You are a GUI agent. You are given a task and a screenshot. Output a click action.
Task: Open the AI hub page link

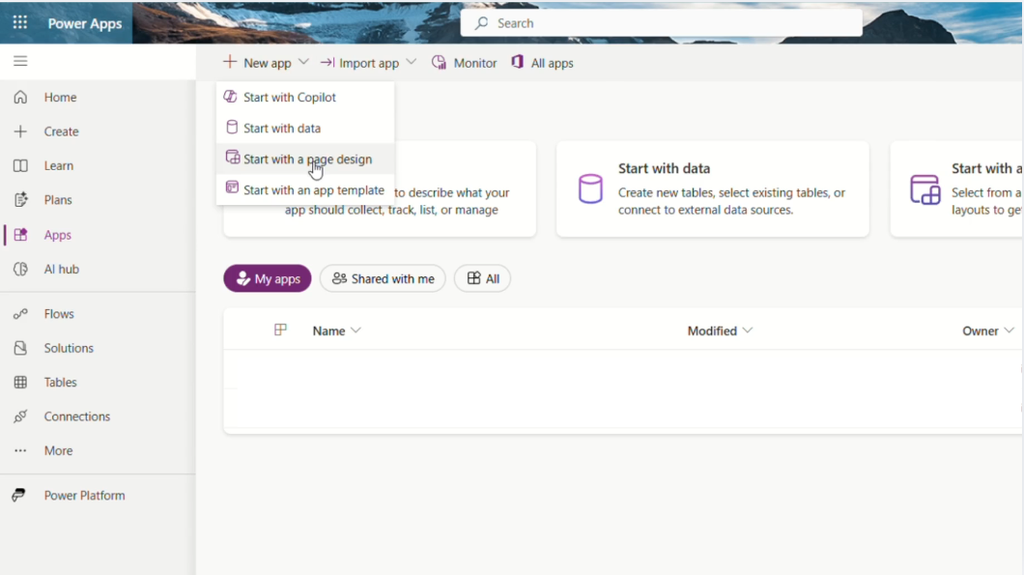[x=61, y=269]
